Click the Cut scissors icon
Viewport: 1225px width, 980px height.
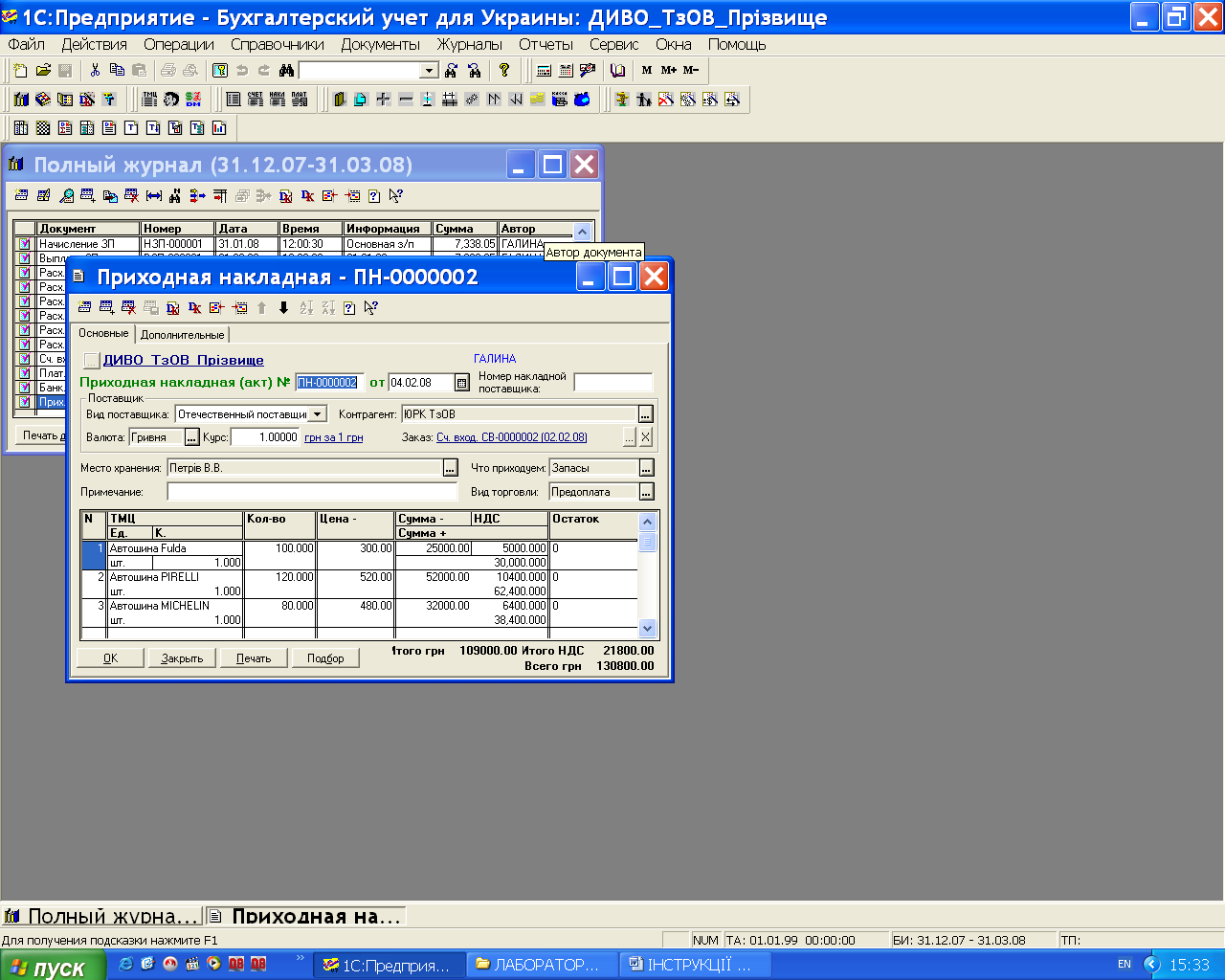[95, 70]
